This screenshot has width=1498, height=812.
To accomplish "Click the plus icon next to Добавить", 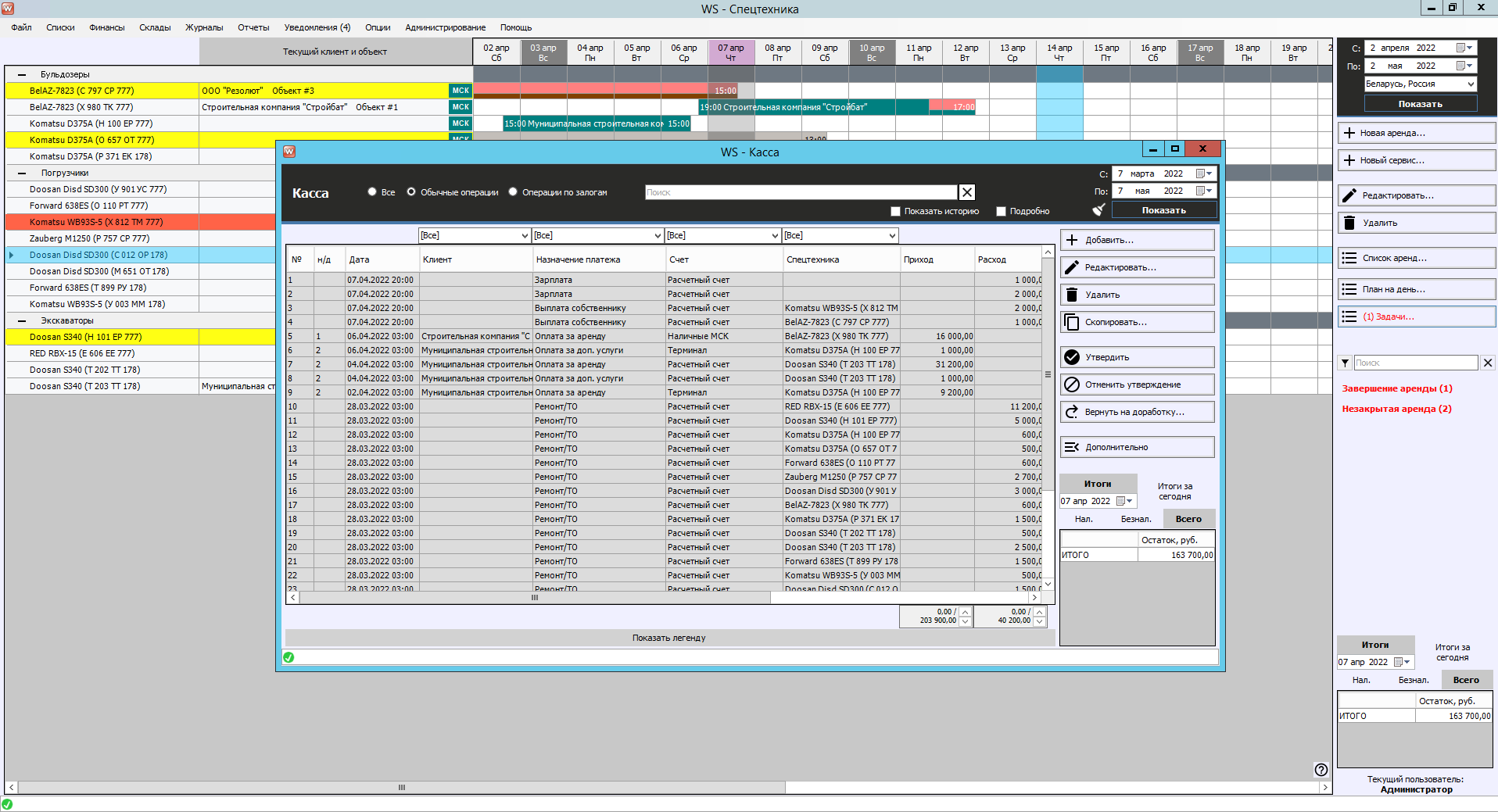I will 1072,240.
